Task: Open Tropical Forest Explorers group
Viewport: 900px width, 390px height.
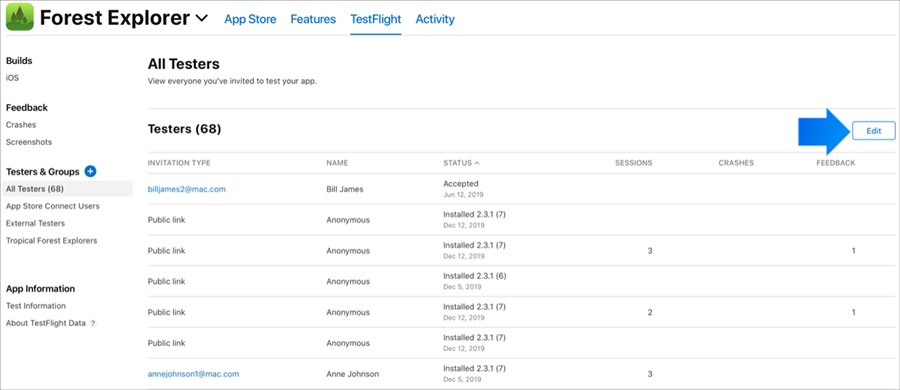Action: coord(51,241)
